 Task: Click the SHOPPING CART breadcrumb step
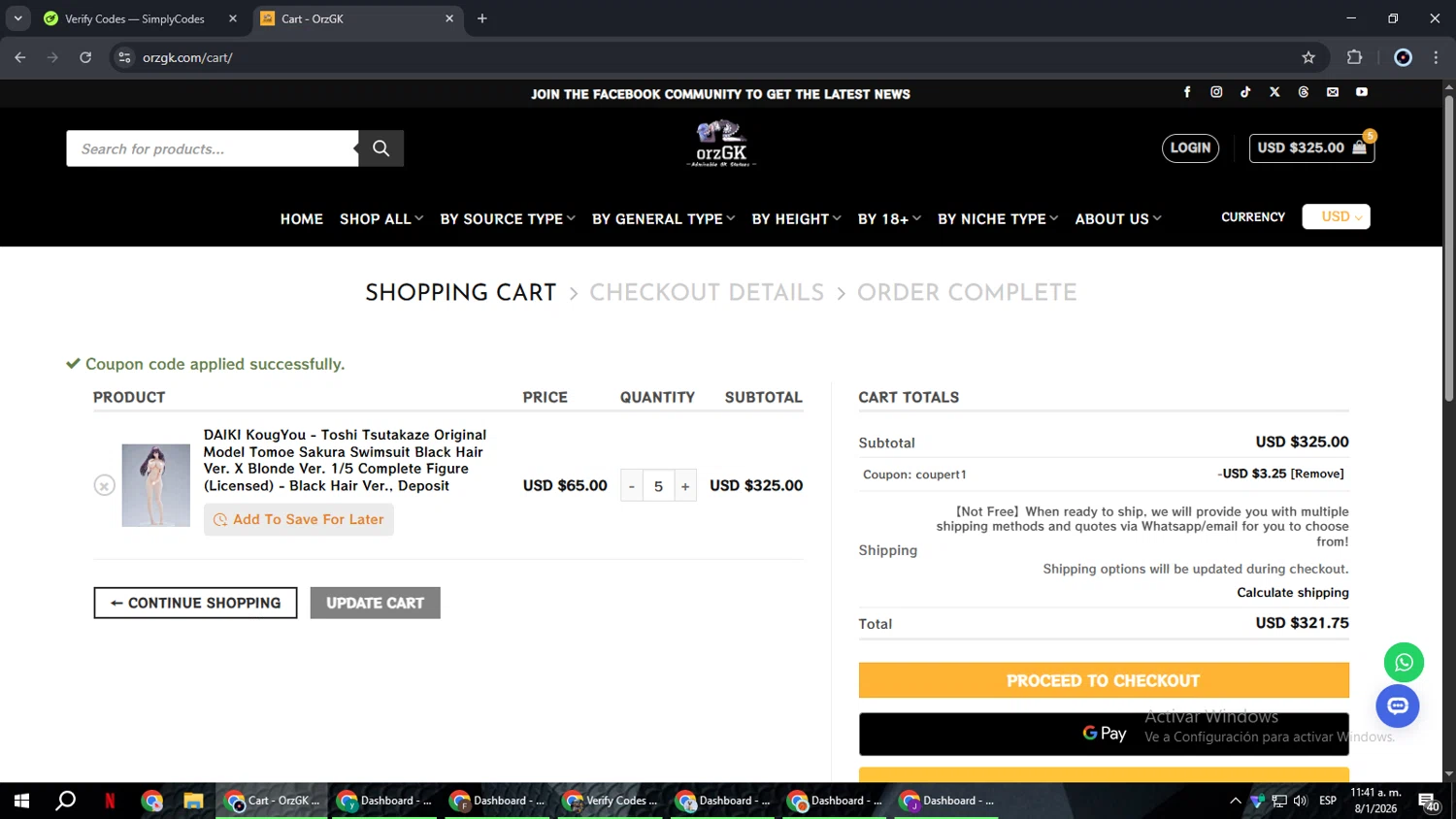461,292
